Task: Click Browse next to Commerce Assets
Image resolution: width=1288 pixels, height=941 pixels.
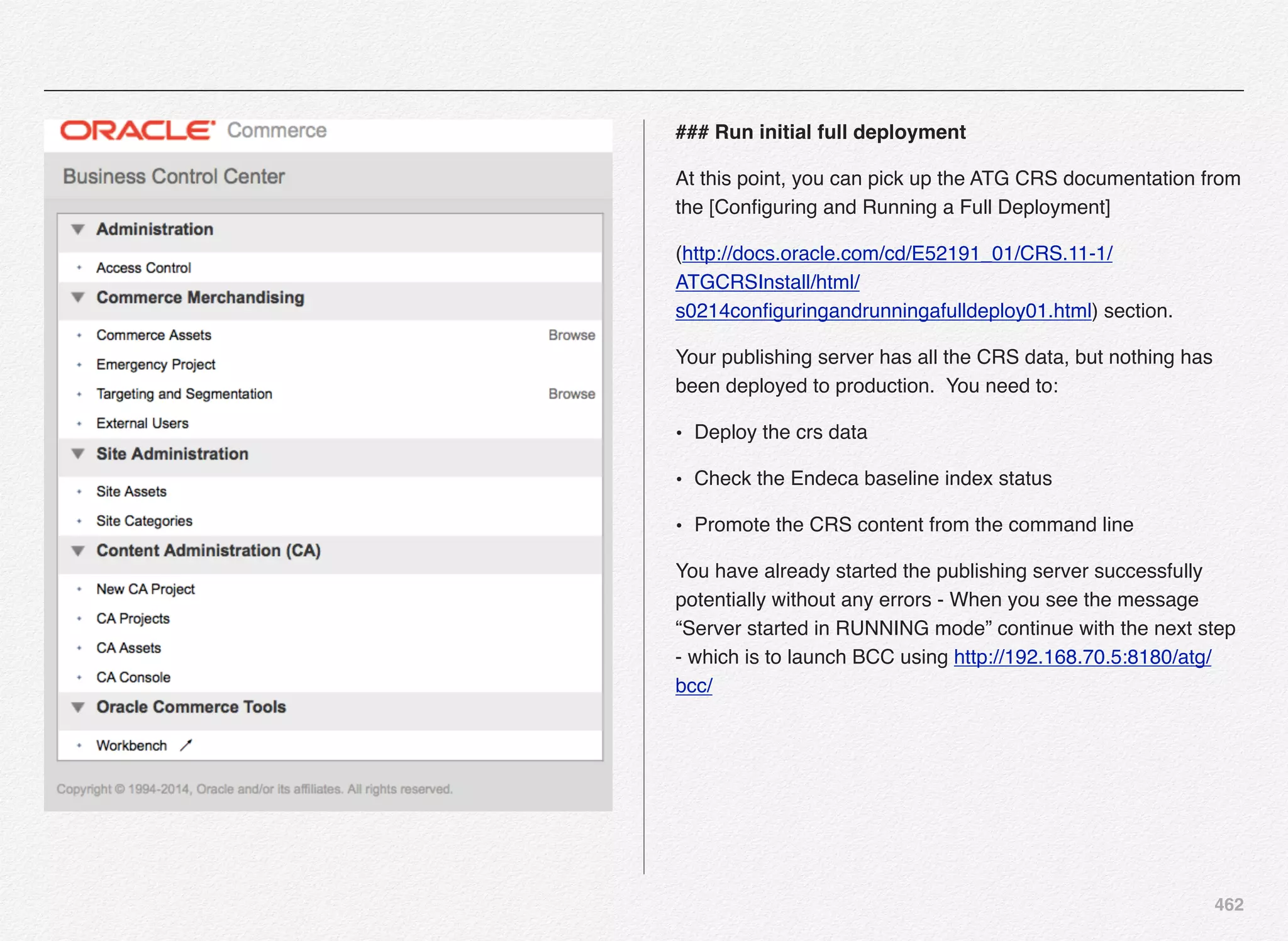Action: click(x=571, y=335)
